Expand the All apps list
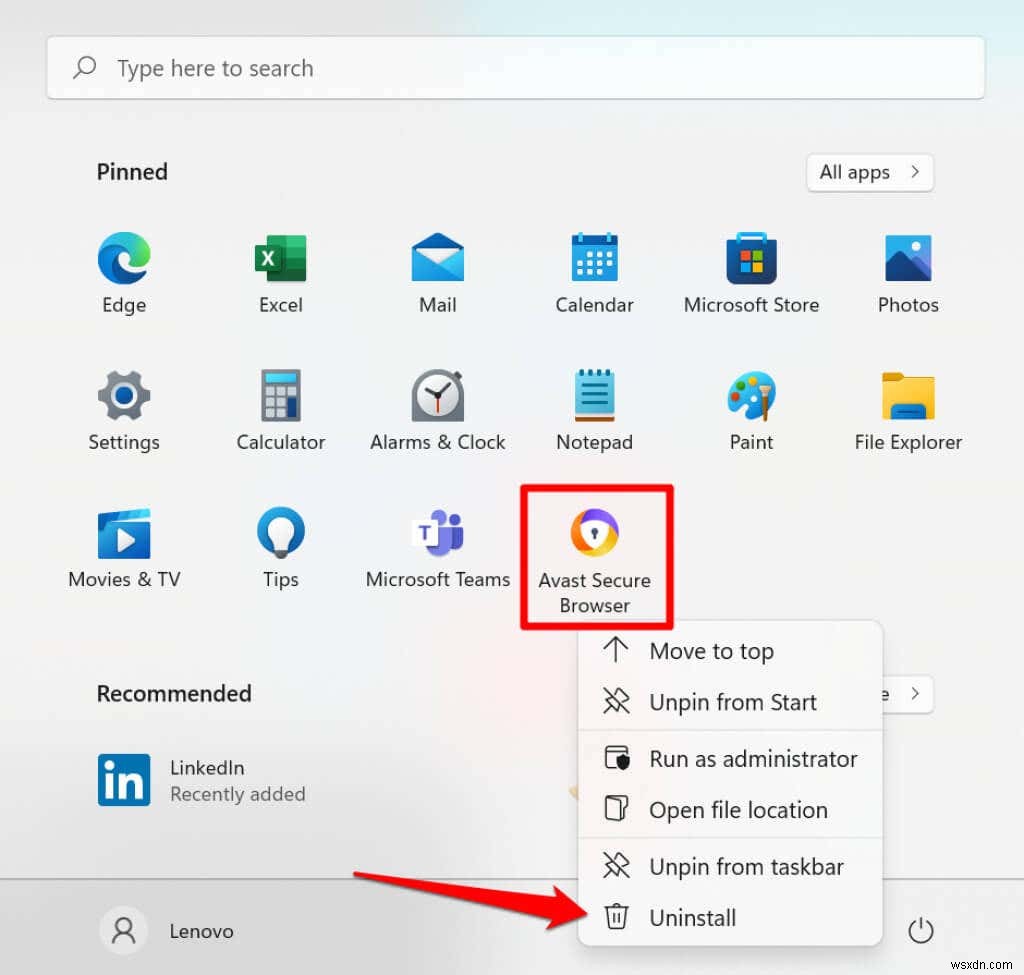 (868, 172)
